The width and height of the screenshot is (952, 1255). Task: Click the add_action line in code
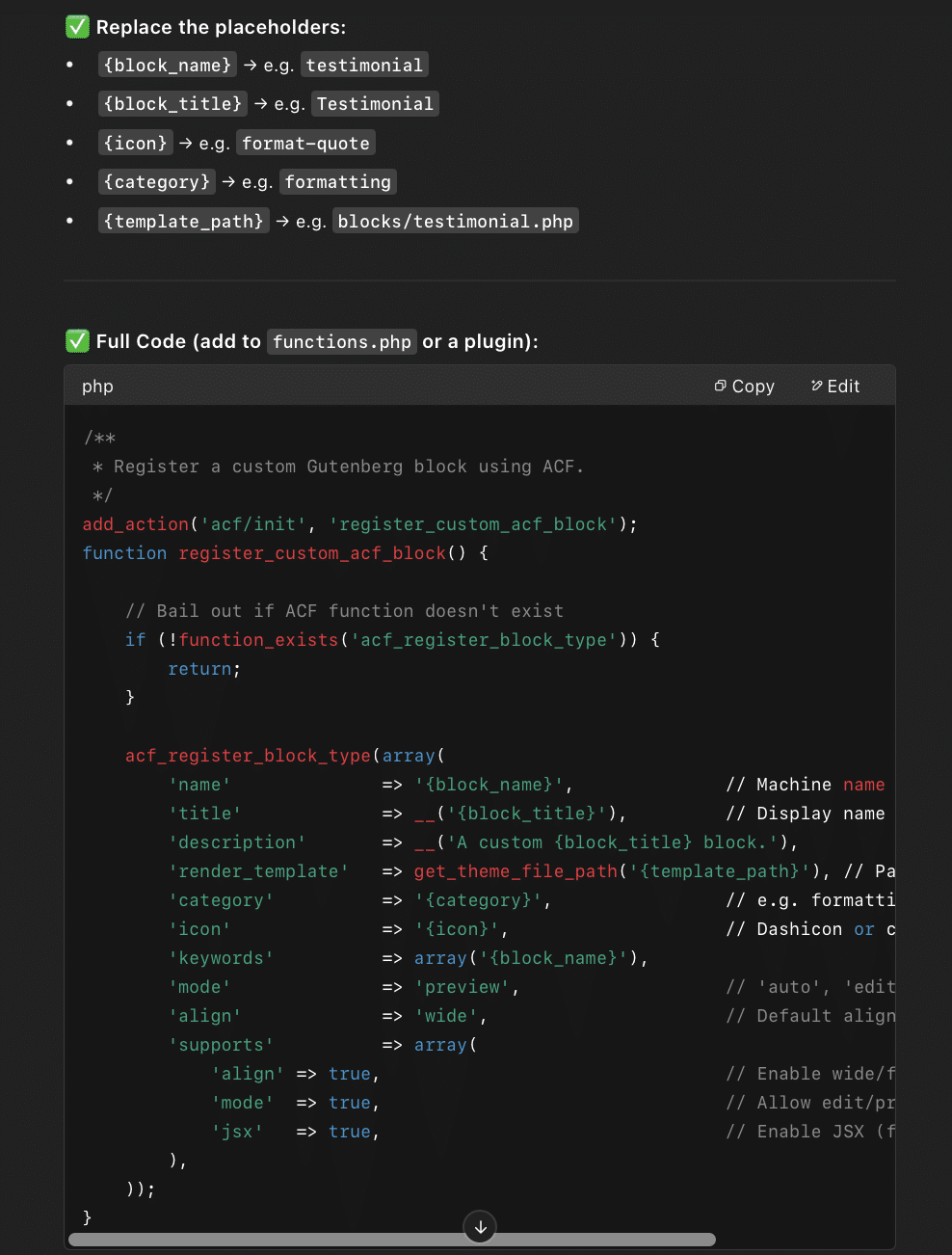click(360, 524)
